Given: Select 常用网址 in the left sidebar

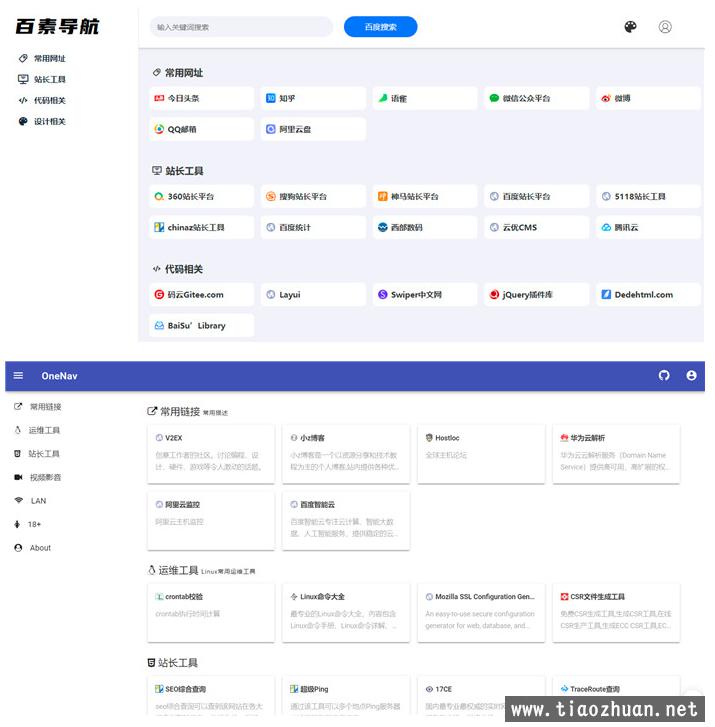Looking at the screenshot, I should pos(42,58).
